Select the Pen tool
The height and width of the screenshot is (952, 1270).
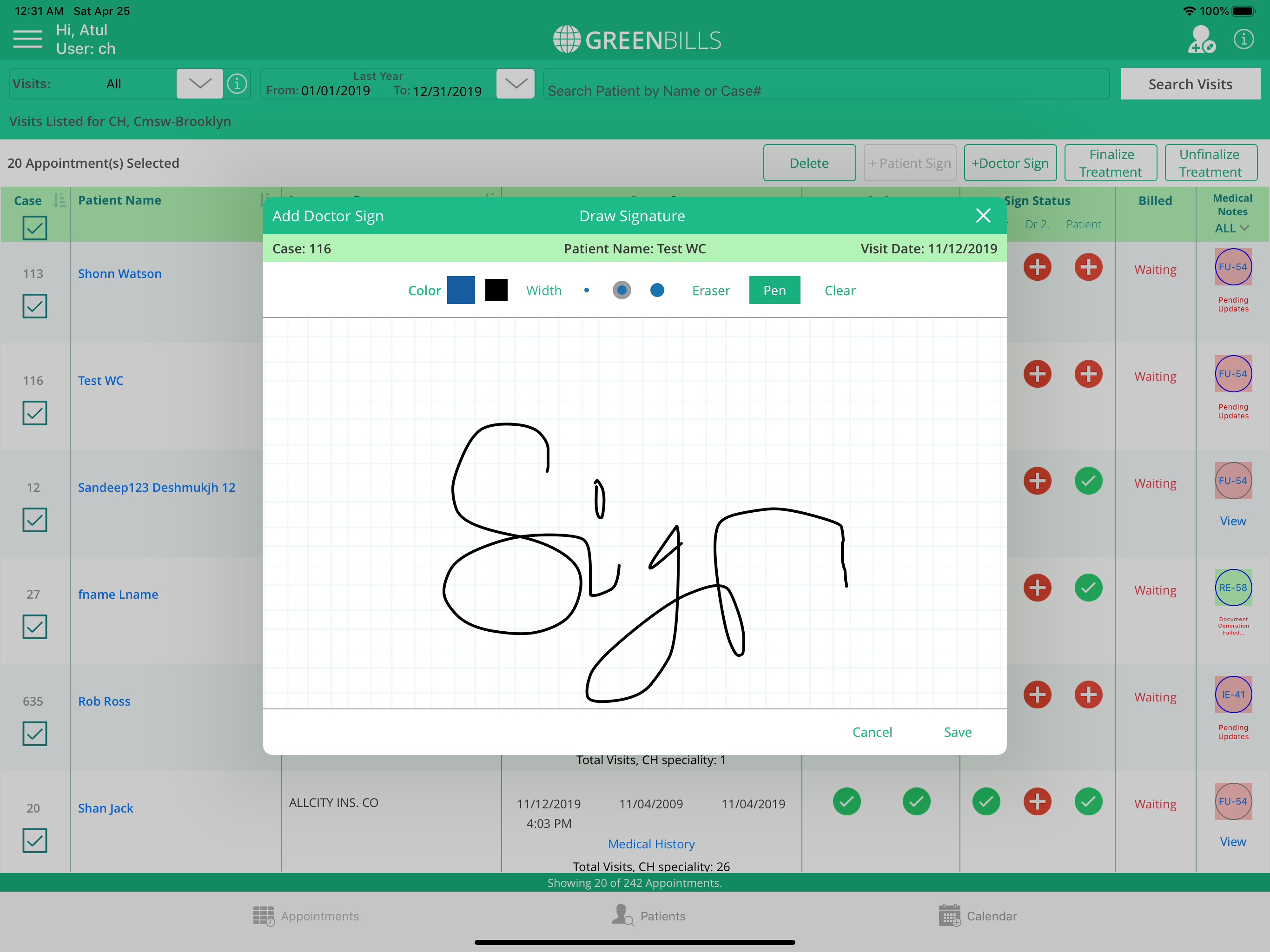point(774,290)
